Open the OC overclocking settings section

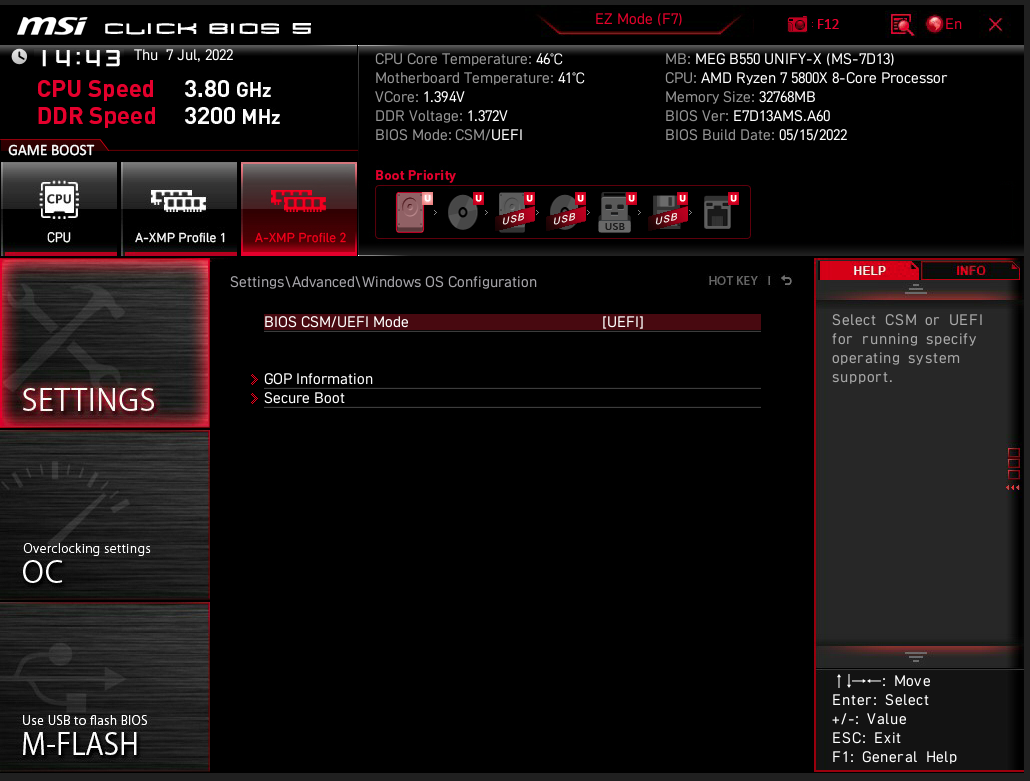(105, 516)
